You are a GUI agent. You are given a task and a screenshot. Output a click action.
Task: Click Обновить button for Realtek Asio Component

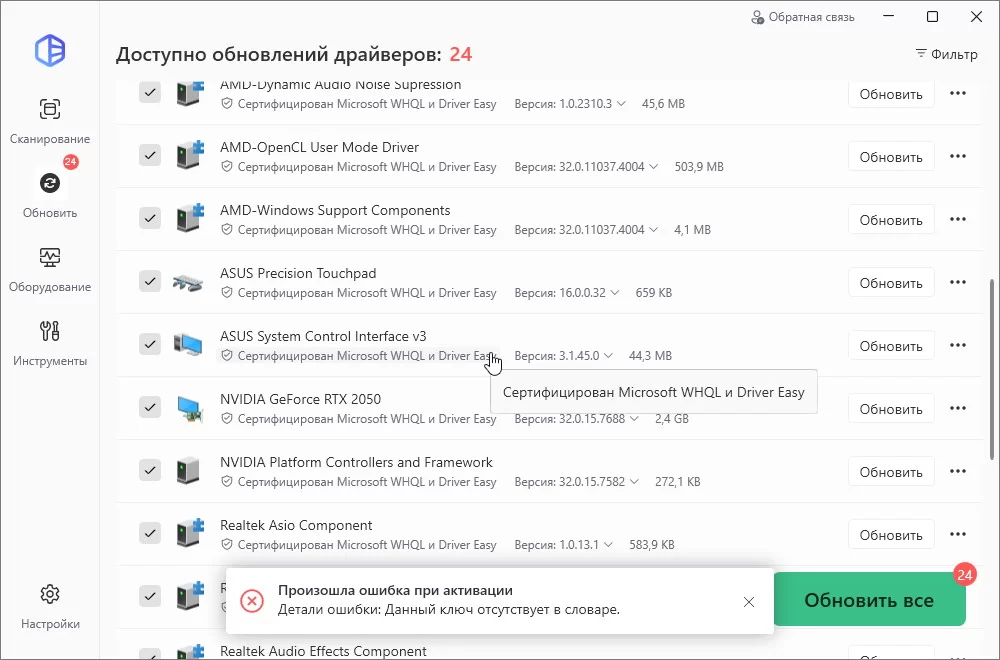click(891, 535)
